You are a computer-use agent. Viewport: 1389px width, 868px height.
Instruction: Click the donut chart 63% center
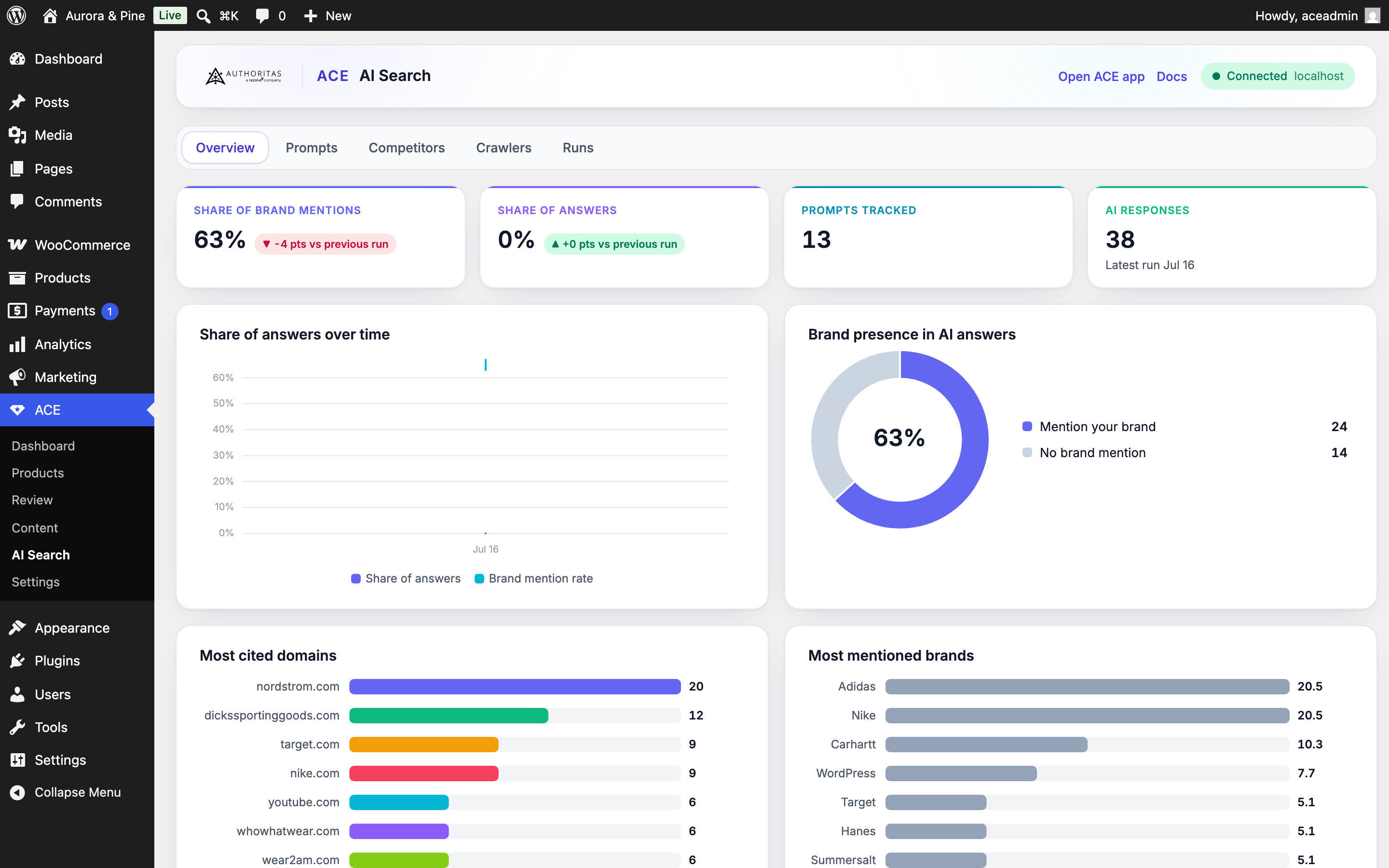tap(899, 437)
